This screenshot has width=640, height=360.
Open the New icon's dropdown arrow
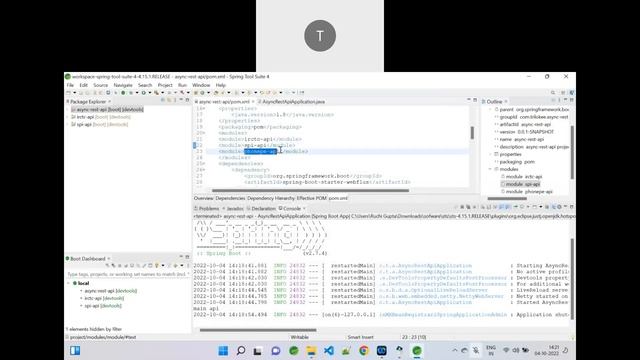(x=75, y=93)
